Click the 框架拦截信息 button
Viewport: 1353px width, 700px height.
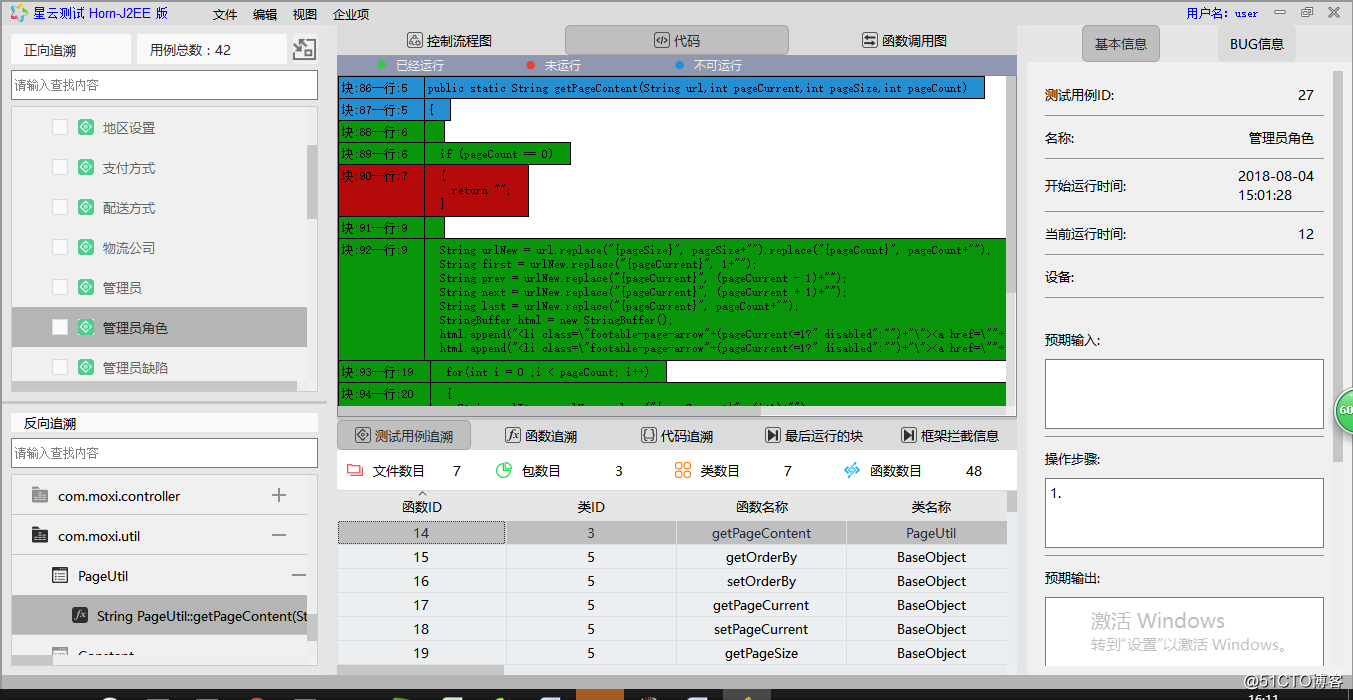pyautogui.click(x=949, y=436)
